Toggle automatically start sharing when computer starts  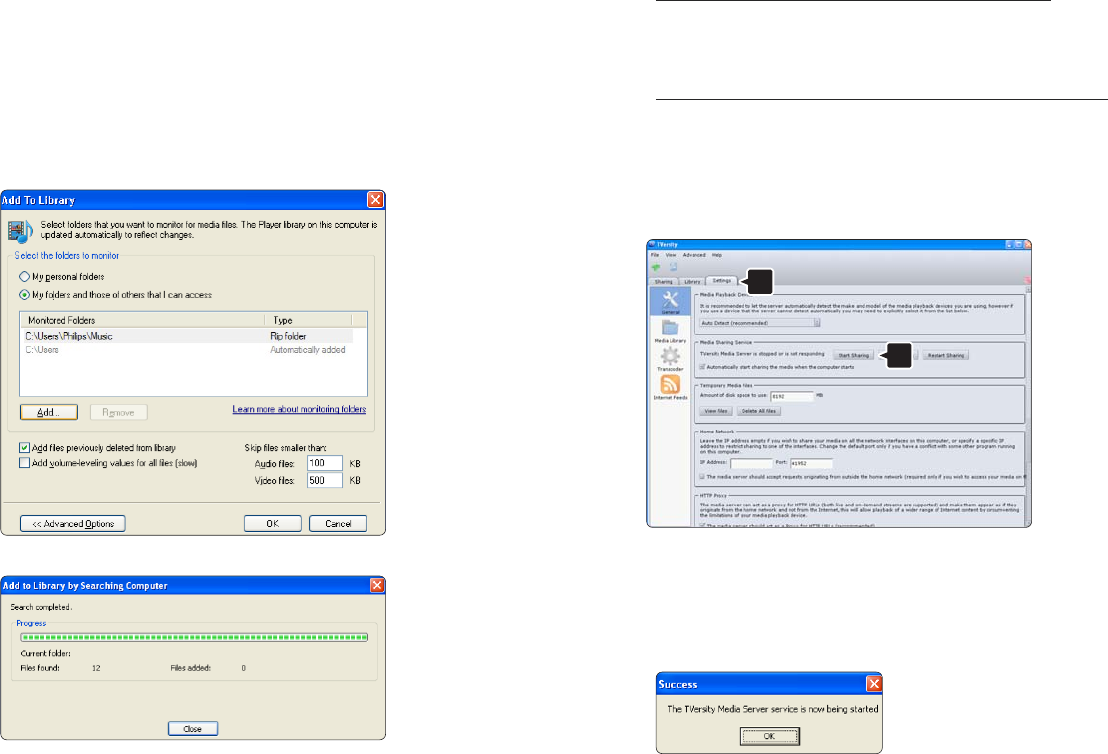[702, 367]
